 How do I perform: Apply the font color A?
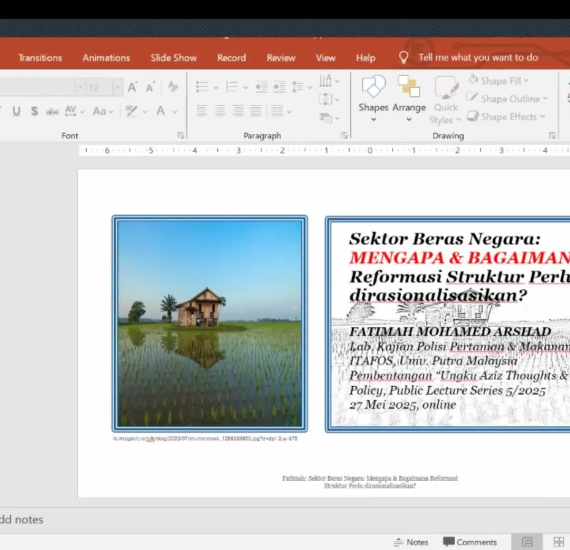161,111
